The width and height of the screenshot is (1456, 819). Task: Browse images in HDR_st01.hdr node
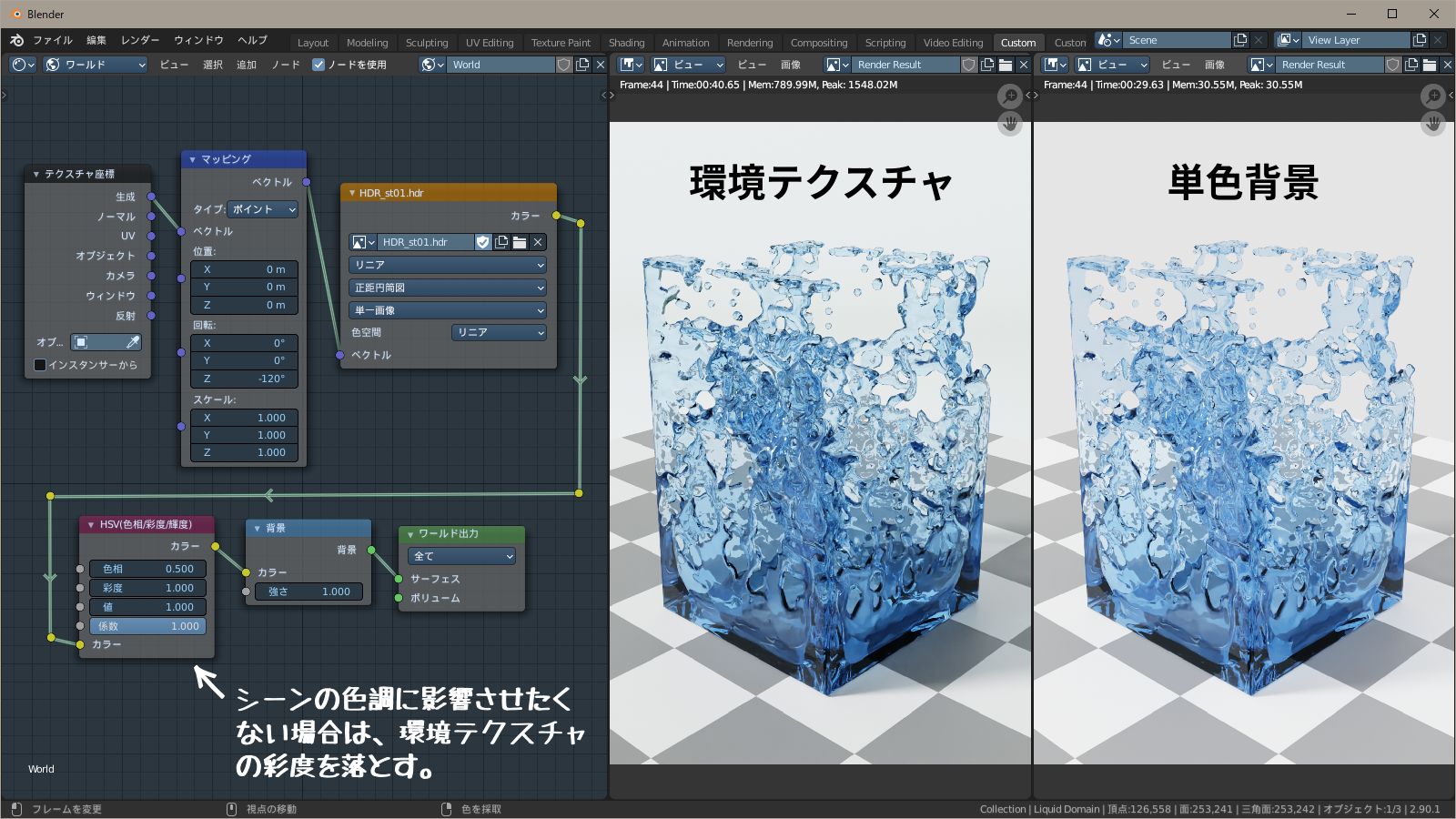click(363, 242)
